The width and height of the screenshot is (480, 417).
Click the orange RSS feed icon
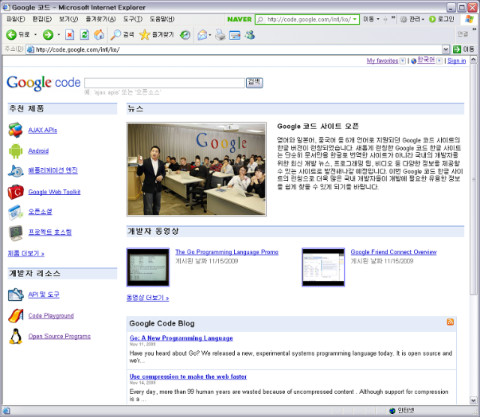450,322
